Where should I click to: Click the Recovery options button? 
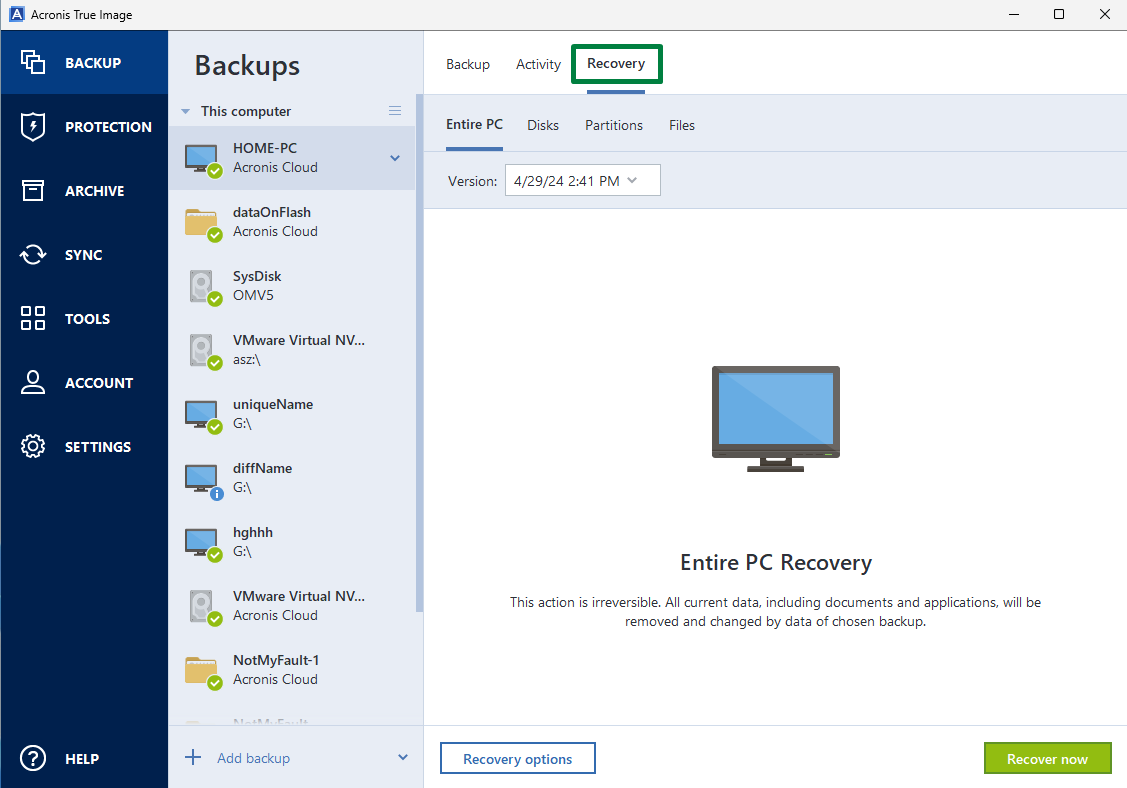[x=517, y=758]
